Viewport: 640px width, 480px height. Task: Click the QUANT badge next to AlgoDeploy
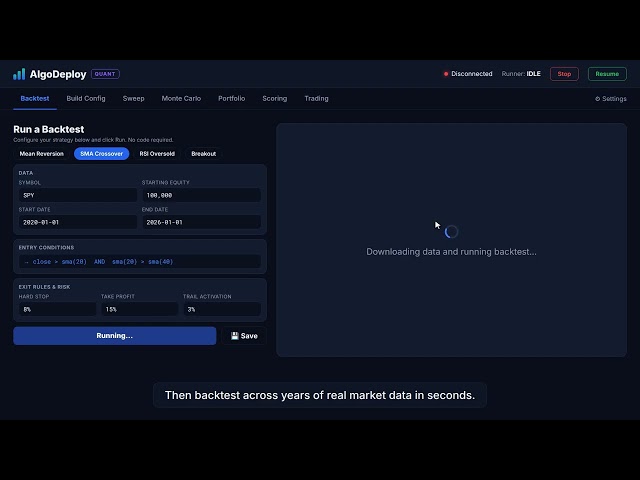click(x=105, y=74)
